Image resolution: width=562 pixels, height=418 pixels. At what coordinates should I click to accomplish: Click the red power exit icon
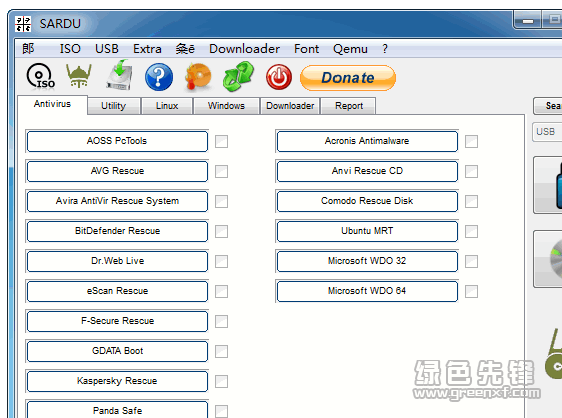click(278, 77)
